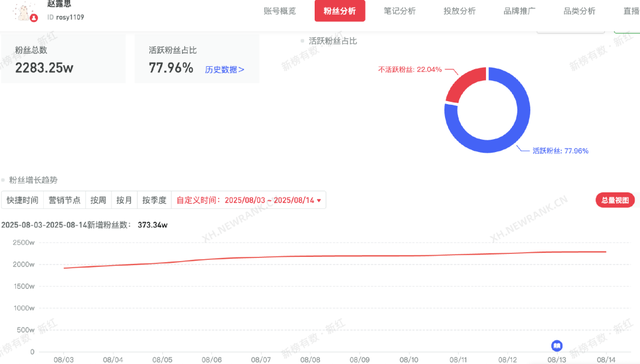The height and width of the screenshot is (364, 640).
Task: Select the 营销节点 filter option
Action: (64, 200)
